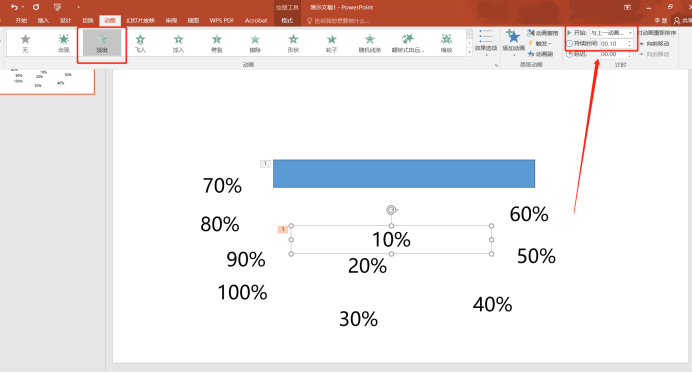Screen dimensions: 692x373
Task: Click the user account name 李慧
Action: 660,20
